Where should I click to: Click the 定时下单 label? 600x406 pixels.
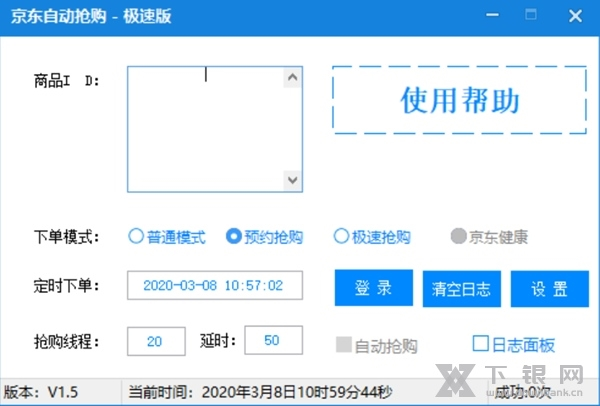click(x=67, y=286)
